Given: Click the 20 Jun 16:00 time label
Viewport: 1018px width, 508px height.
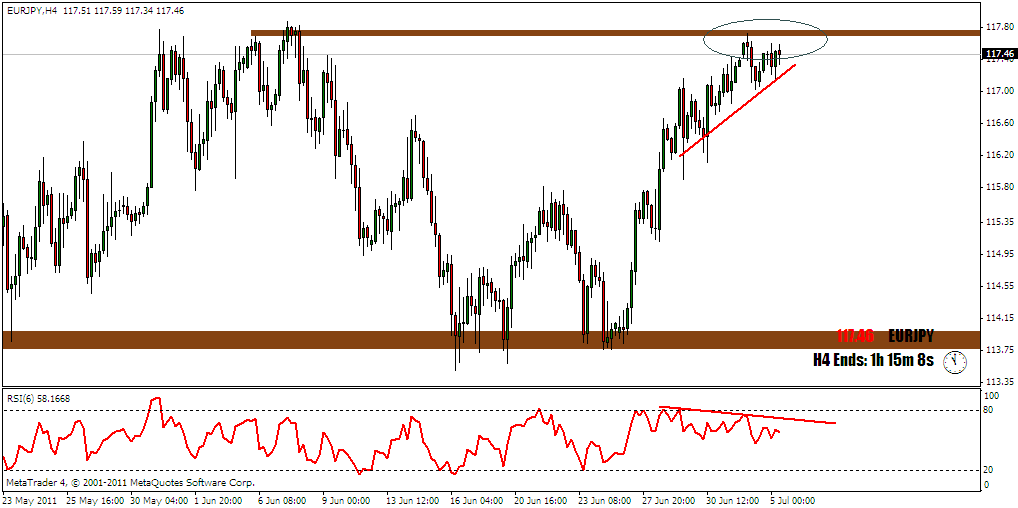Looking at the screenshot, I should 540,501.
